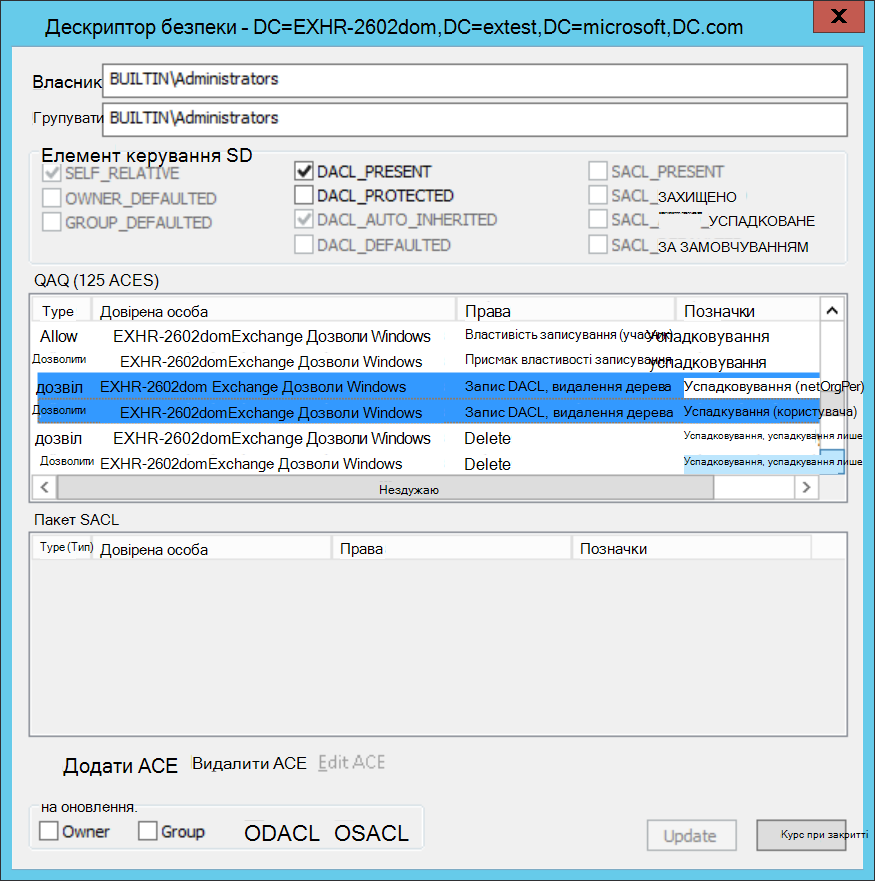Sort DACL list by Type column header
Screen dimensions: 875x881
[x=62, y=311]
